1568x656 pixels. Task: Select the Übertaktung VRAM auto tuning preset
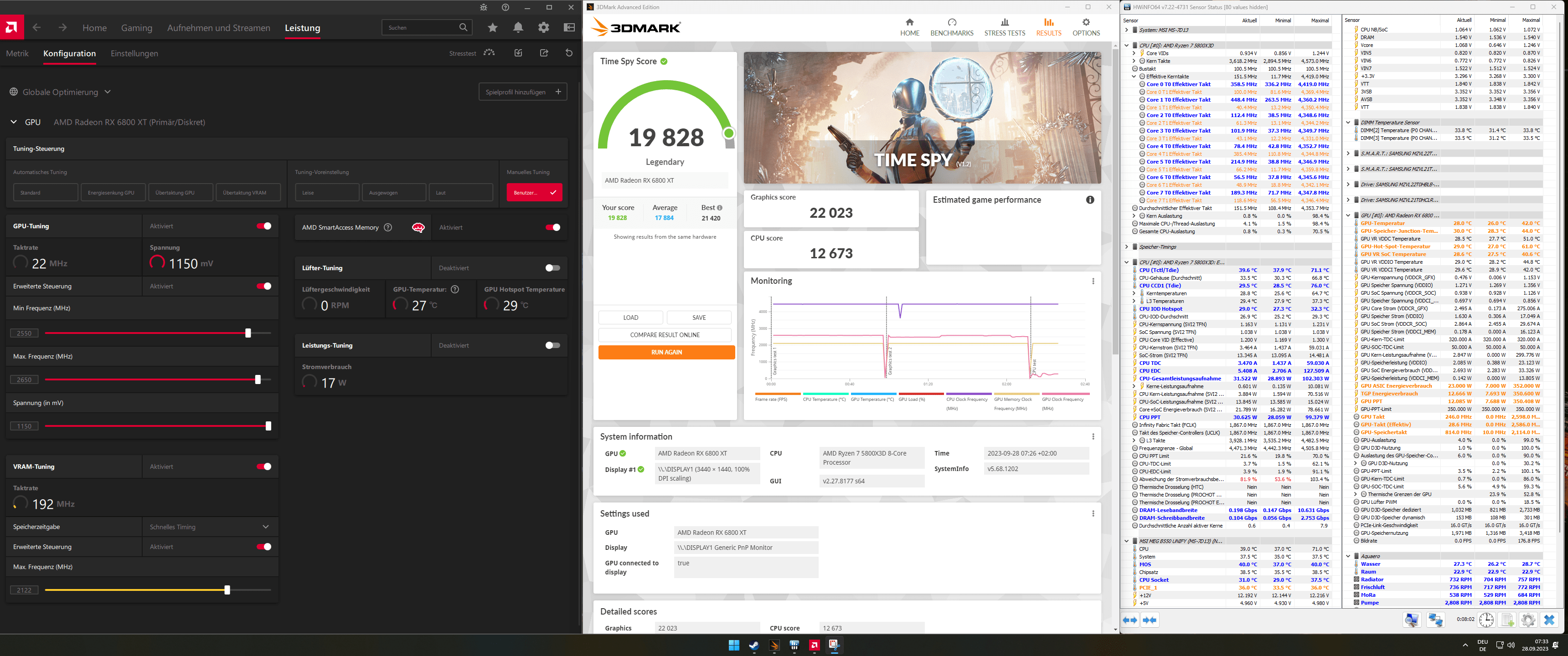[x=248, y=193]
